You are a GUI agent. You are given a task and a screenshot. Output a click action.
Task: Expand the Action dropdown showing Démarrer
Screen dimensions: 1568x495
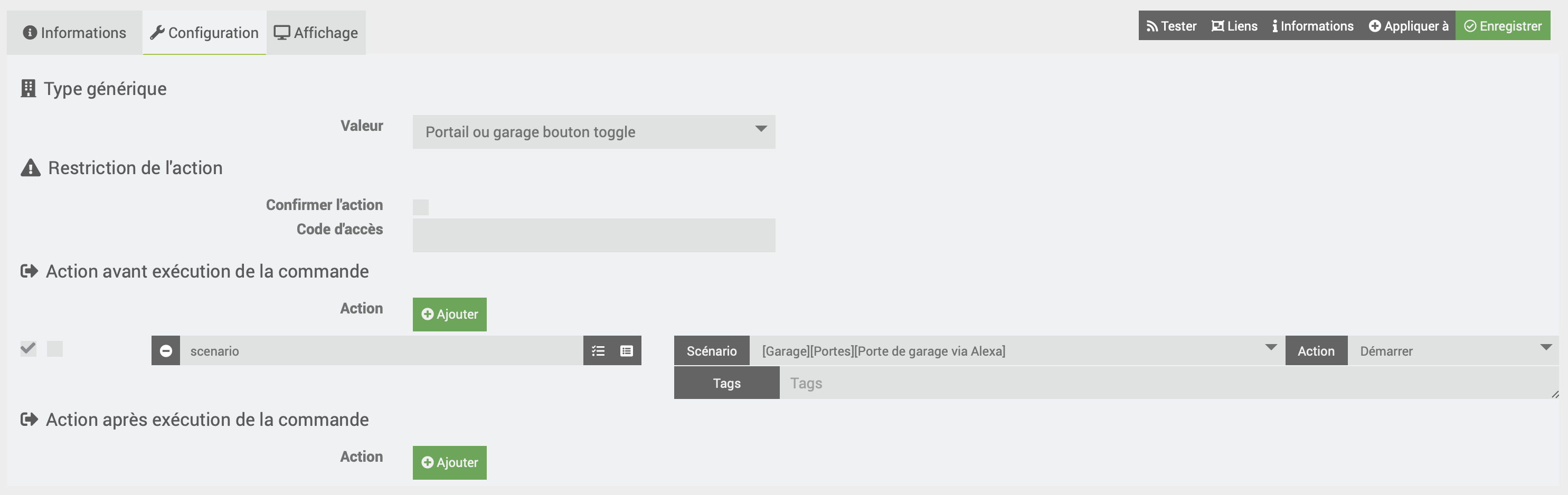(1452, 351)
